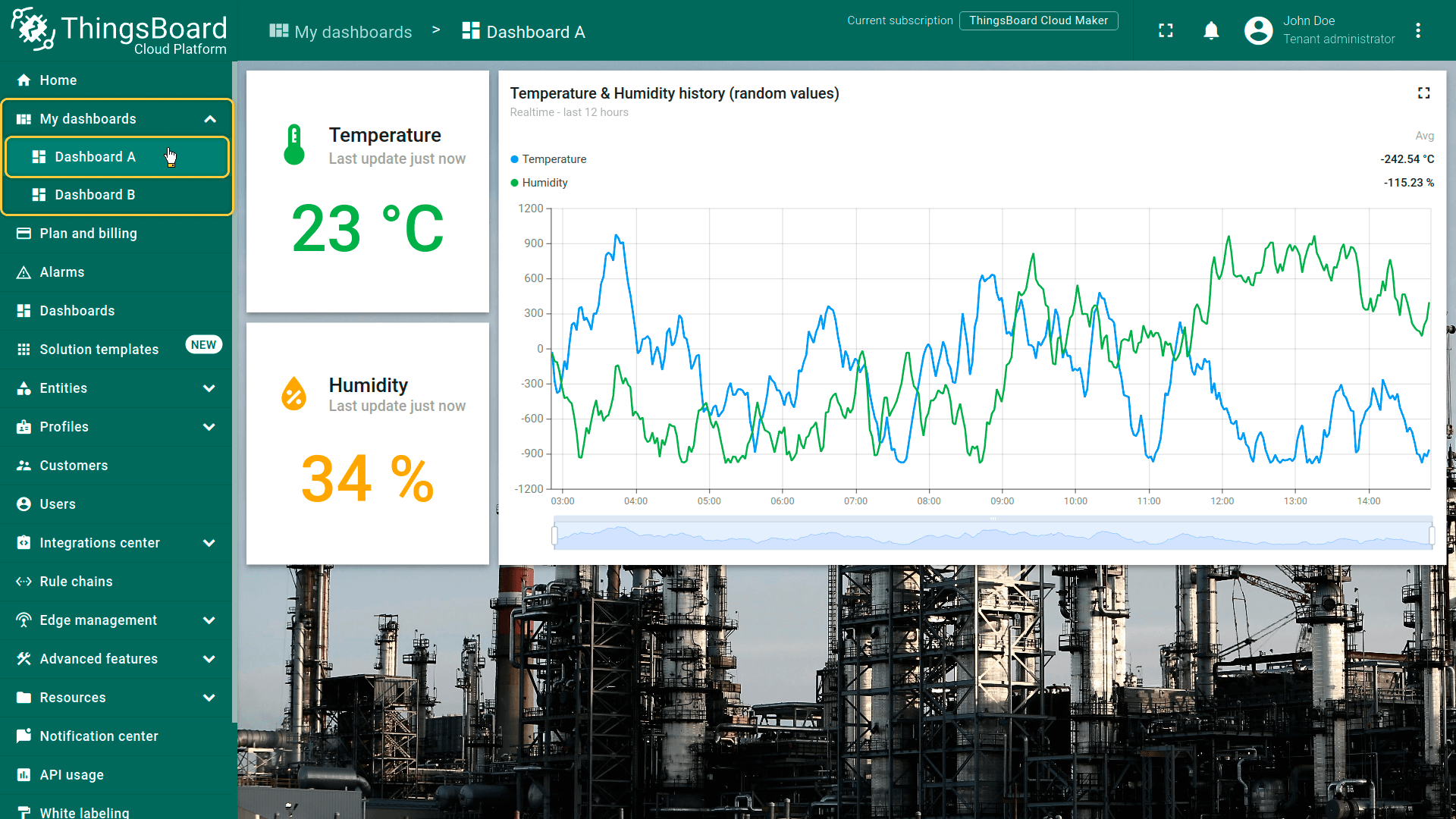Open the user account three-dot menu

pyautogui.click(x=1418, y=31)
